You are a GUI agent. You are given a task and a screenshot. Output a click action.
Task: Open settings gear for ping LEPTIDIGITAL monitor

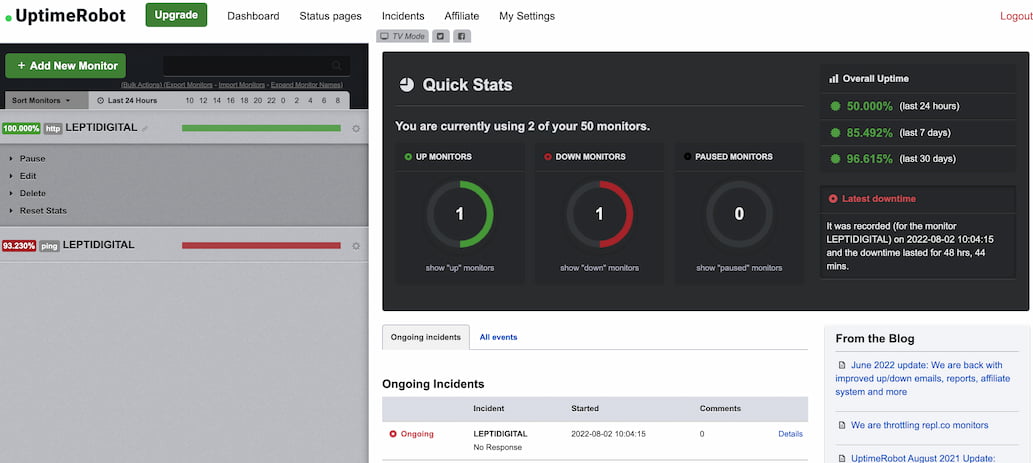356,246
